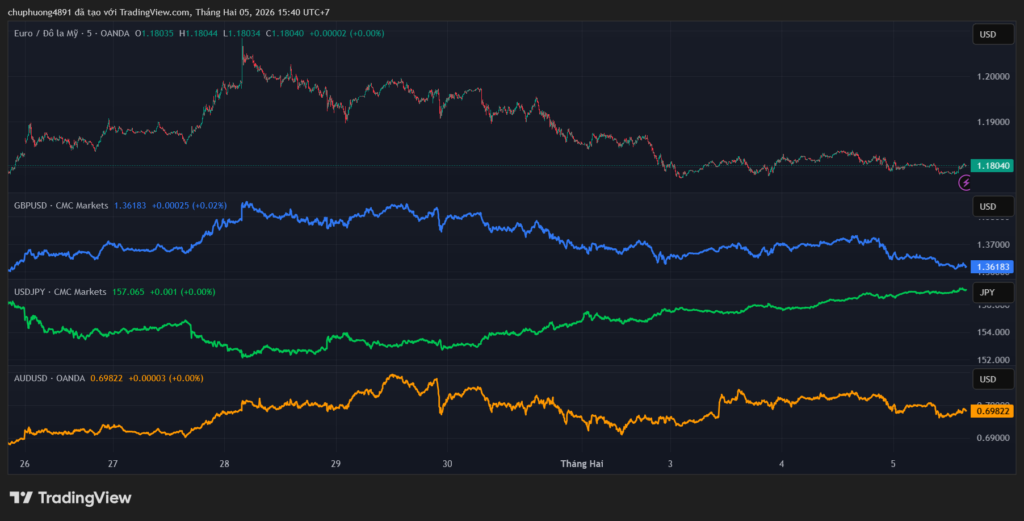
Task: Open the USD currency selector for the AUDUSD pane
Action: pos(987,380)
